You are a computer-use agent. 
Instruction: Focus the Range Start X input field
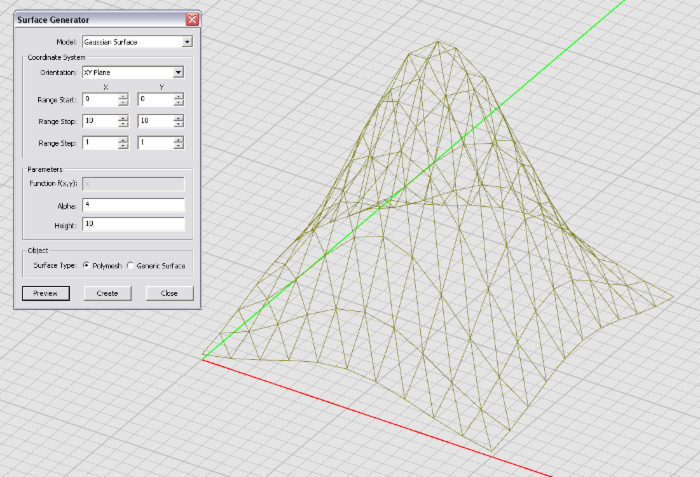100,99
